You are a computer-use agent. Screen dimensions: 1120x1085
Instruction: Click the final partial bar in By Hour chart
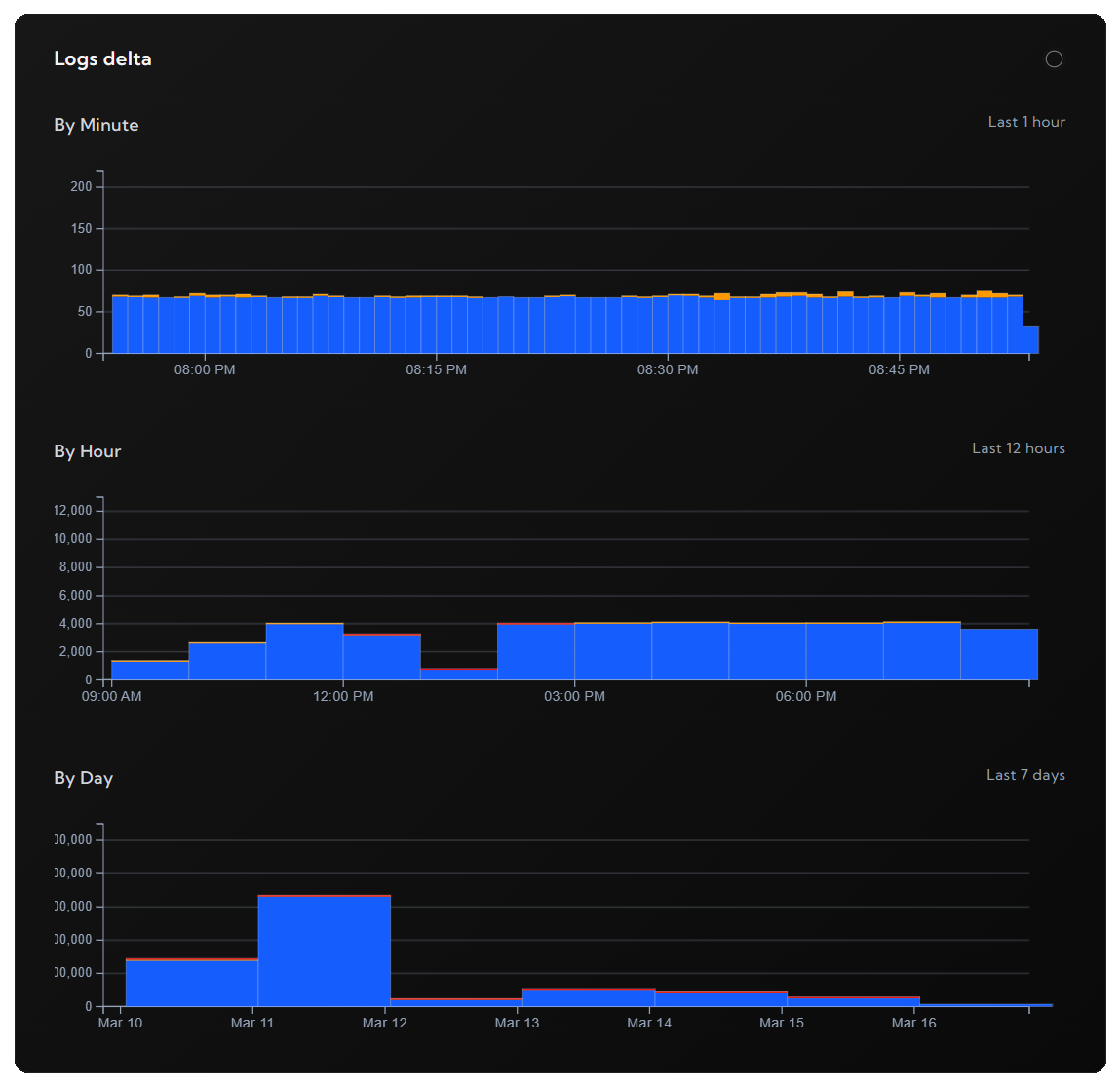[x=999, y=654]
